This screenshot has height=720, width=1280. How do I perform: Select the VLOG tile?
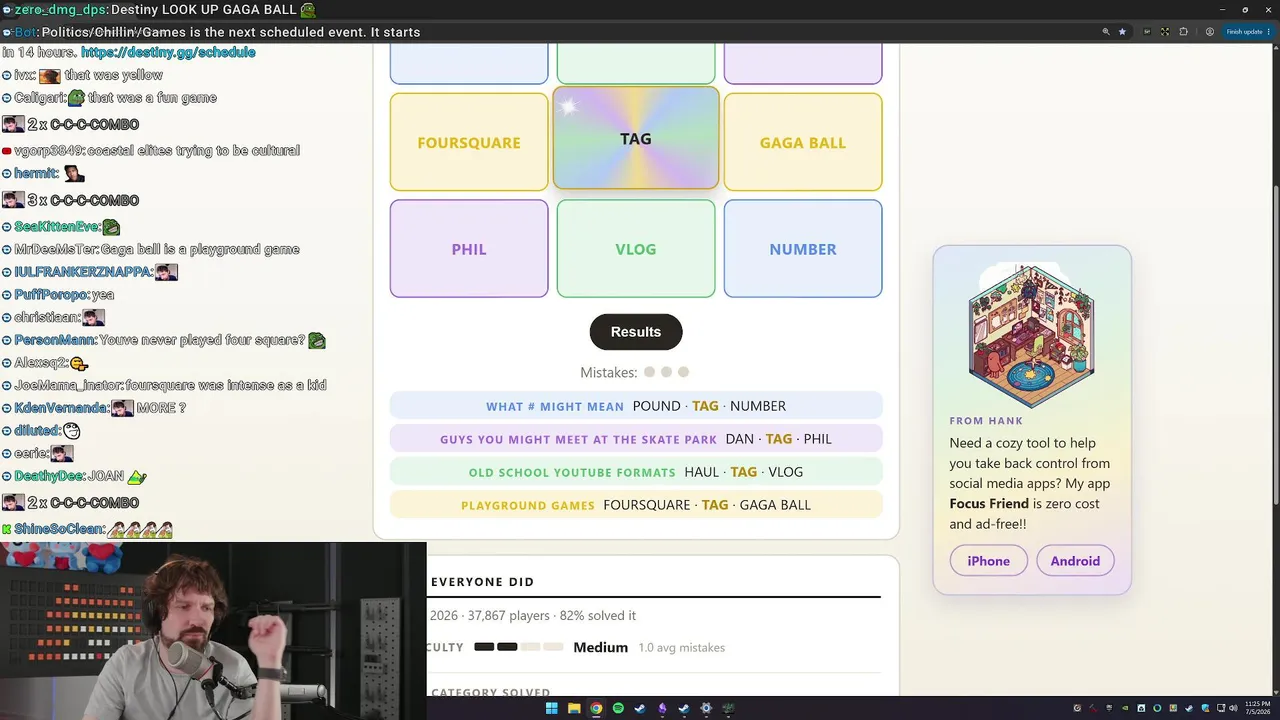636,249
